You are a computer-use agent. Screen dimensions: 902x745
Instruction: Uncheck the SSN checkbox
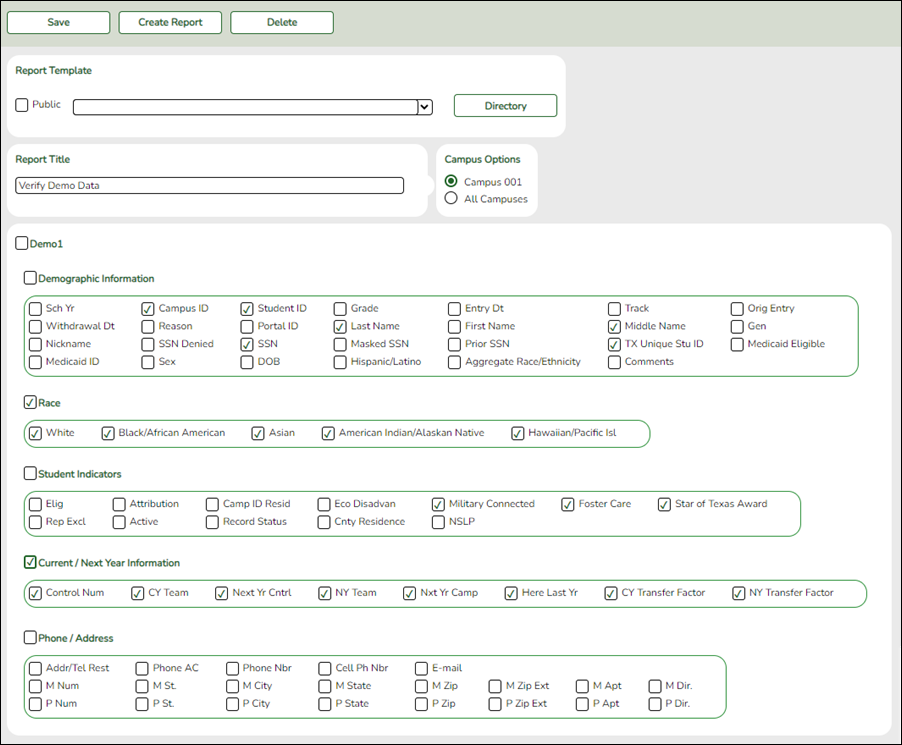click(246, 344)
